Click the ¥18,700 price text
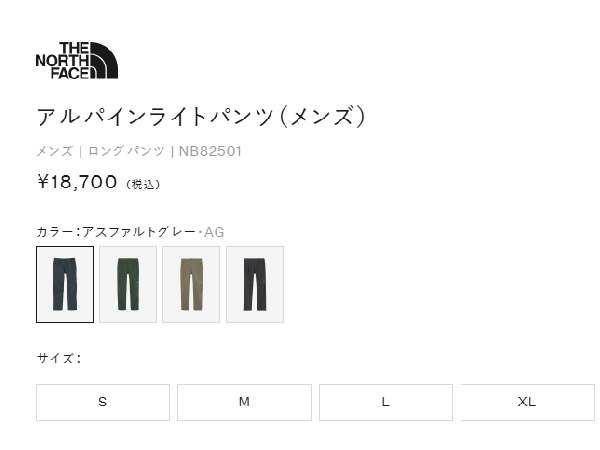Image resolution: width=600 pixels, height=450 pixels. [78, 181]
